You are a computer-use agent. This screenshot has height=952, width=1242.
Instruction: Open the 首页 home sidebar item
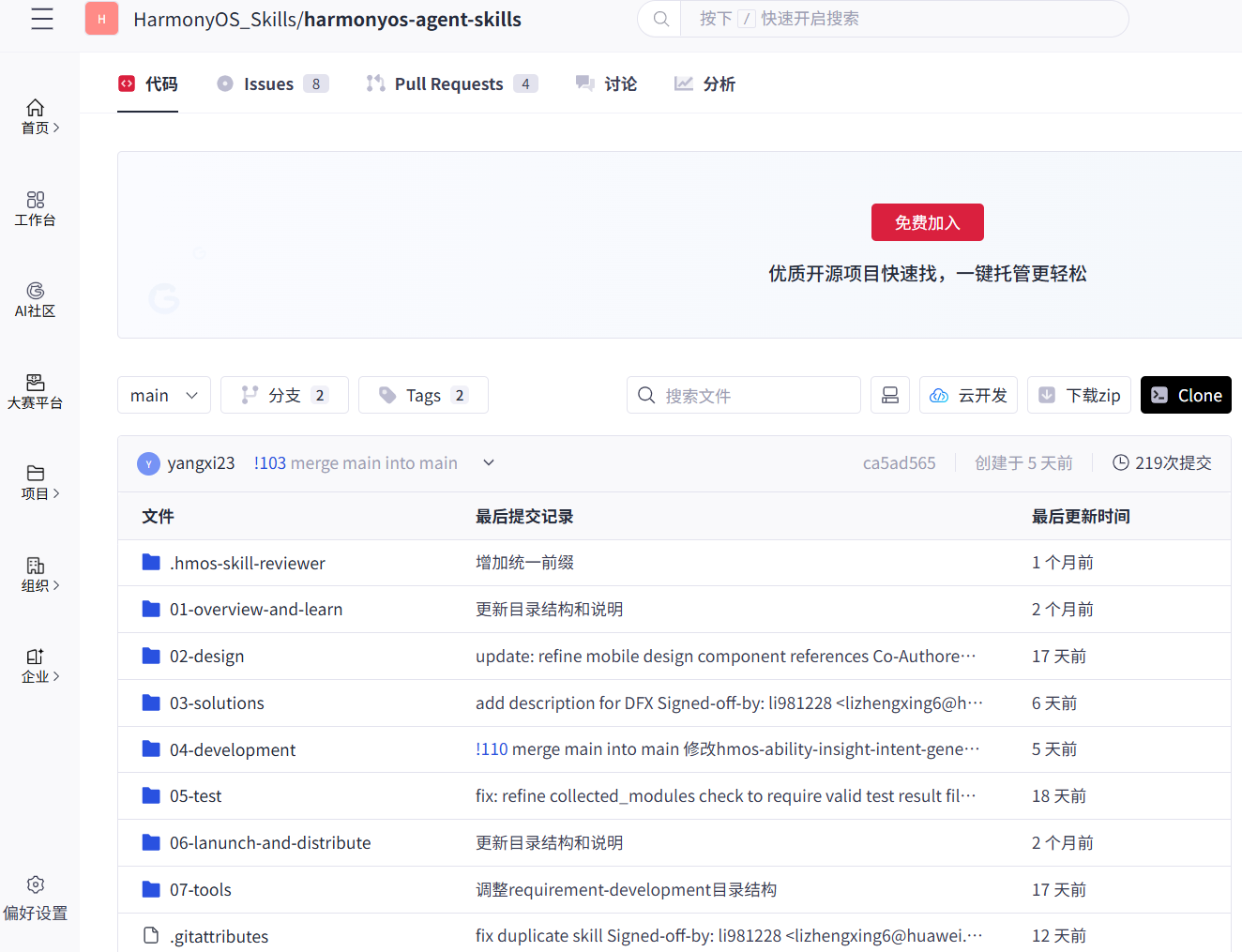[x=39, y=116]
